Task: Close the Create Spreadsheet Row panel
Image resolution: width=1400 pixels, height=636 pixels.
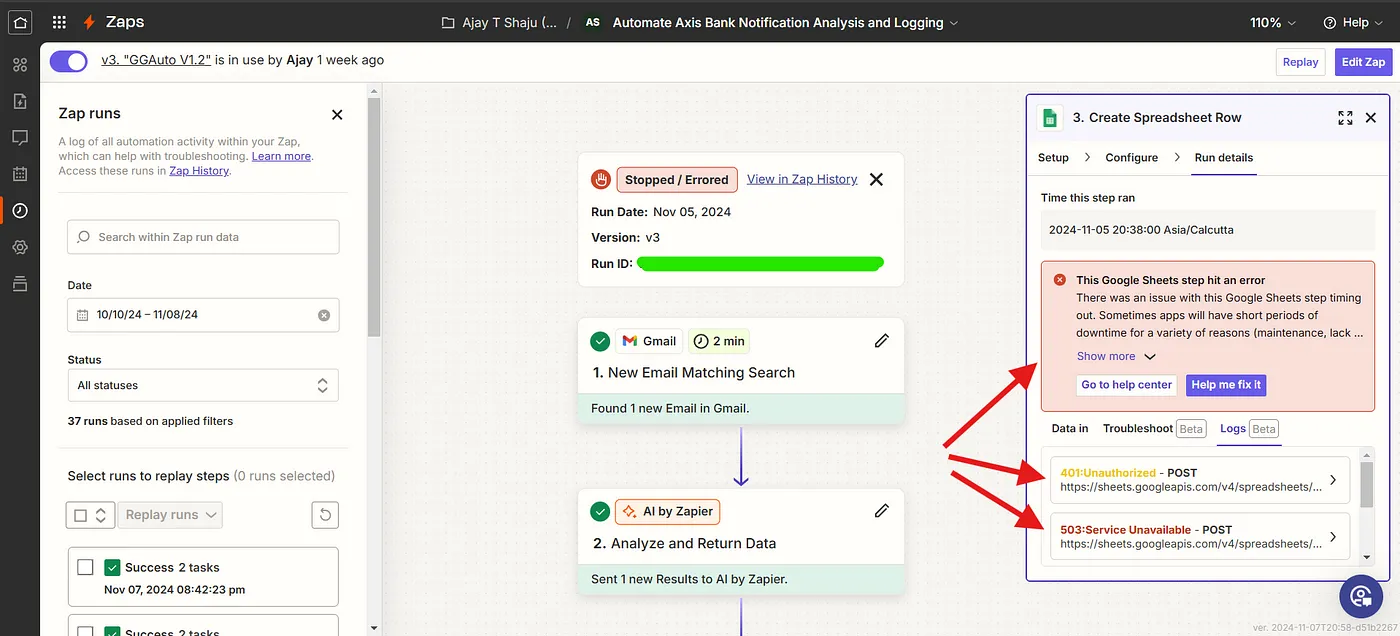Action: tap(1371, 118)
